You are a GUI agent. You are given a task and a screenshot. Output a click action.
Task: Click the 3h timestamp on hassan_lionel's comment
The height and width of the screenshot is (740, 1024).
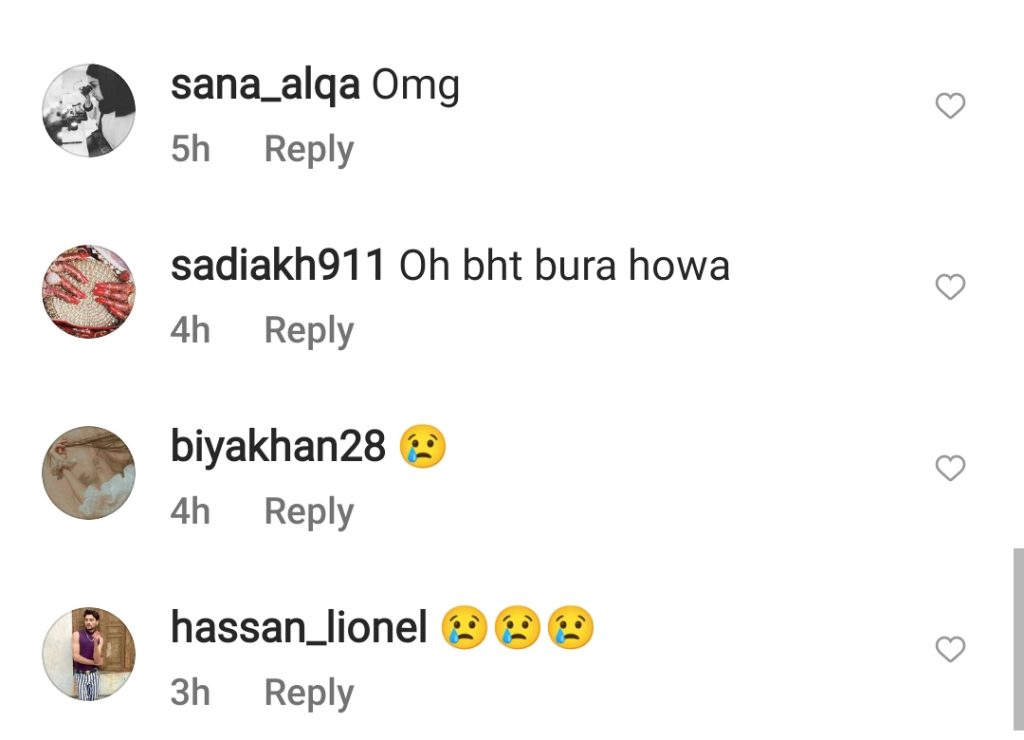(190, 692)
